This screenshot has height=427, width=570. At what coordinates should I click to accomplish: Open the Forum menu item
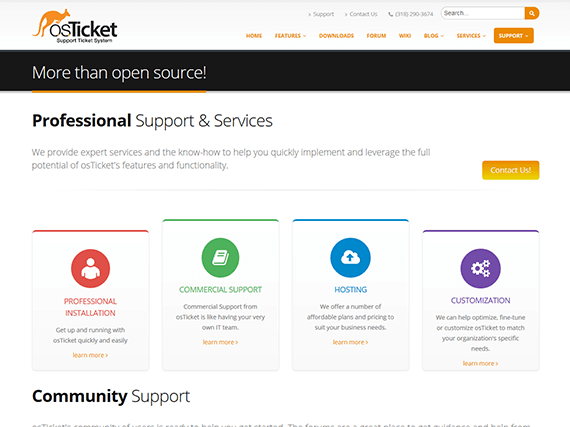pos(376,36)
